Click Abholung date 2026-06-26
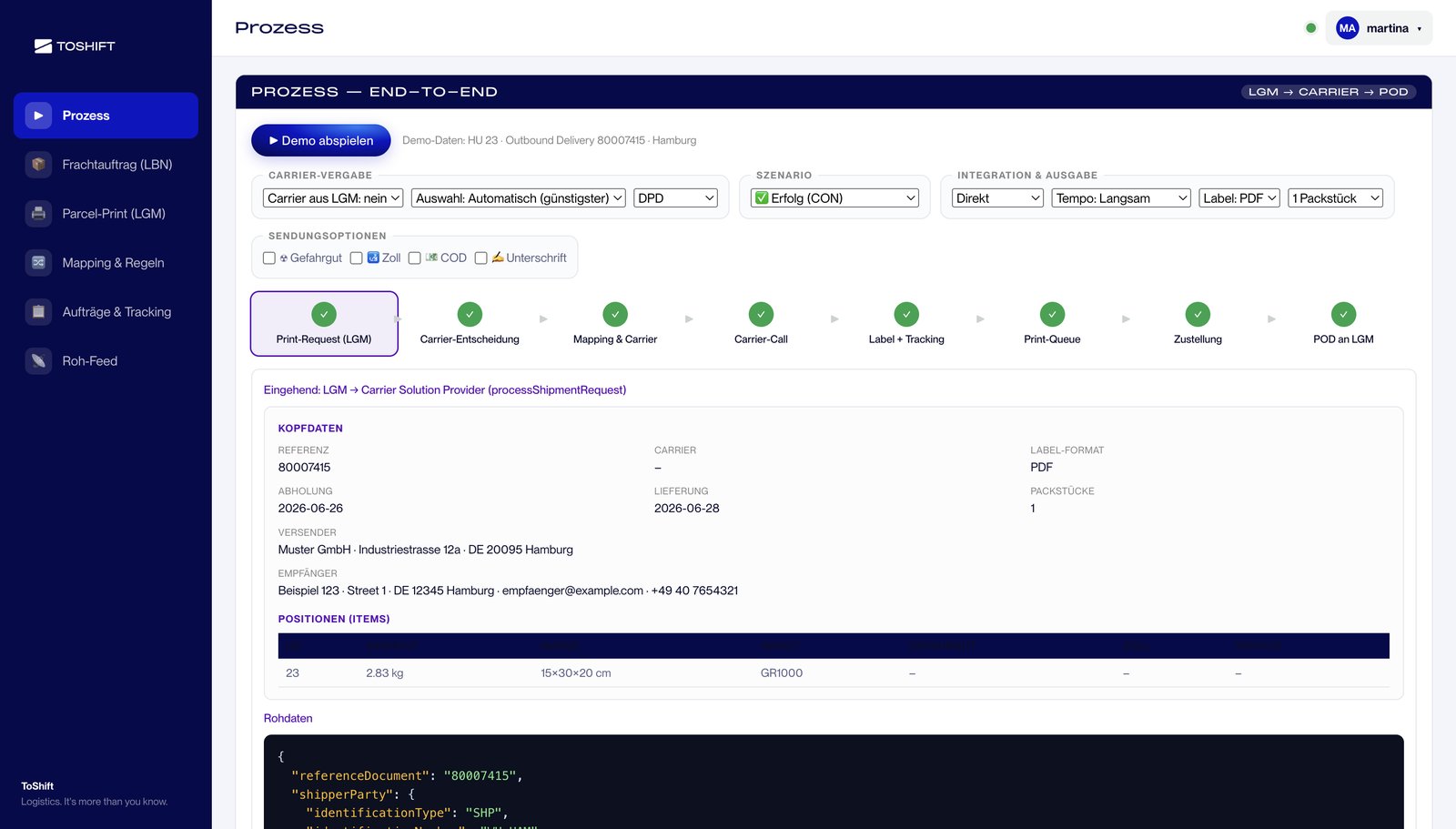Image resolution: width=1456 pixels, height=829 pixels. pos(310,509)
